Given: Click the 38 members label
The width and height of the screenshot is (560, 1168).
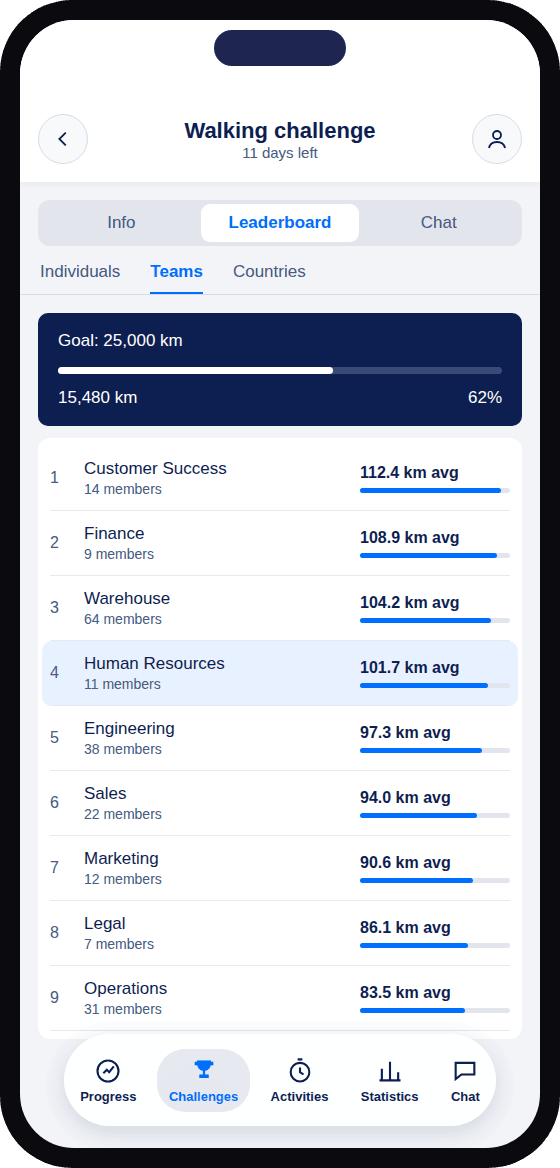Looking at the screenshot, I should click(x=123, y=749).
